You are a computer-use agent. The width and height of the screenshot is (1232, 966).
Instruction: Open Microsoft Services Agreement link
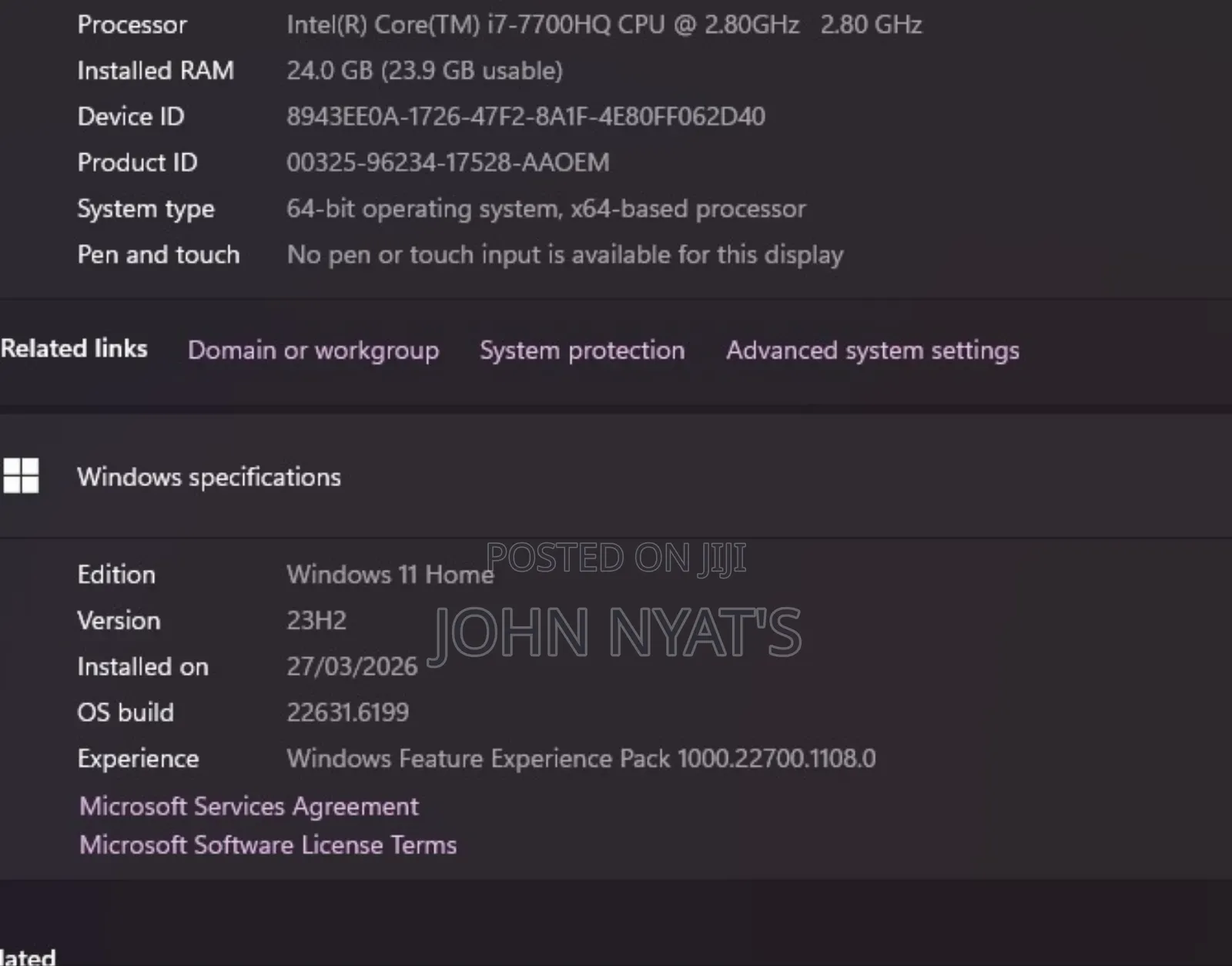point(249,807)
